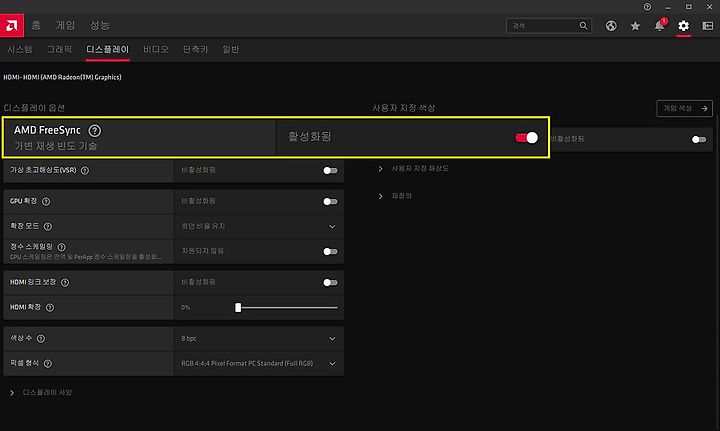Toggle the 정수 스케일링 switch
This screenshot has width=720, height=431.
[x=330, y=252]
